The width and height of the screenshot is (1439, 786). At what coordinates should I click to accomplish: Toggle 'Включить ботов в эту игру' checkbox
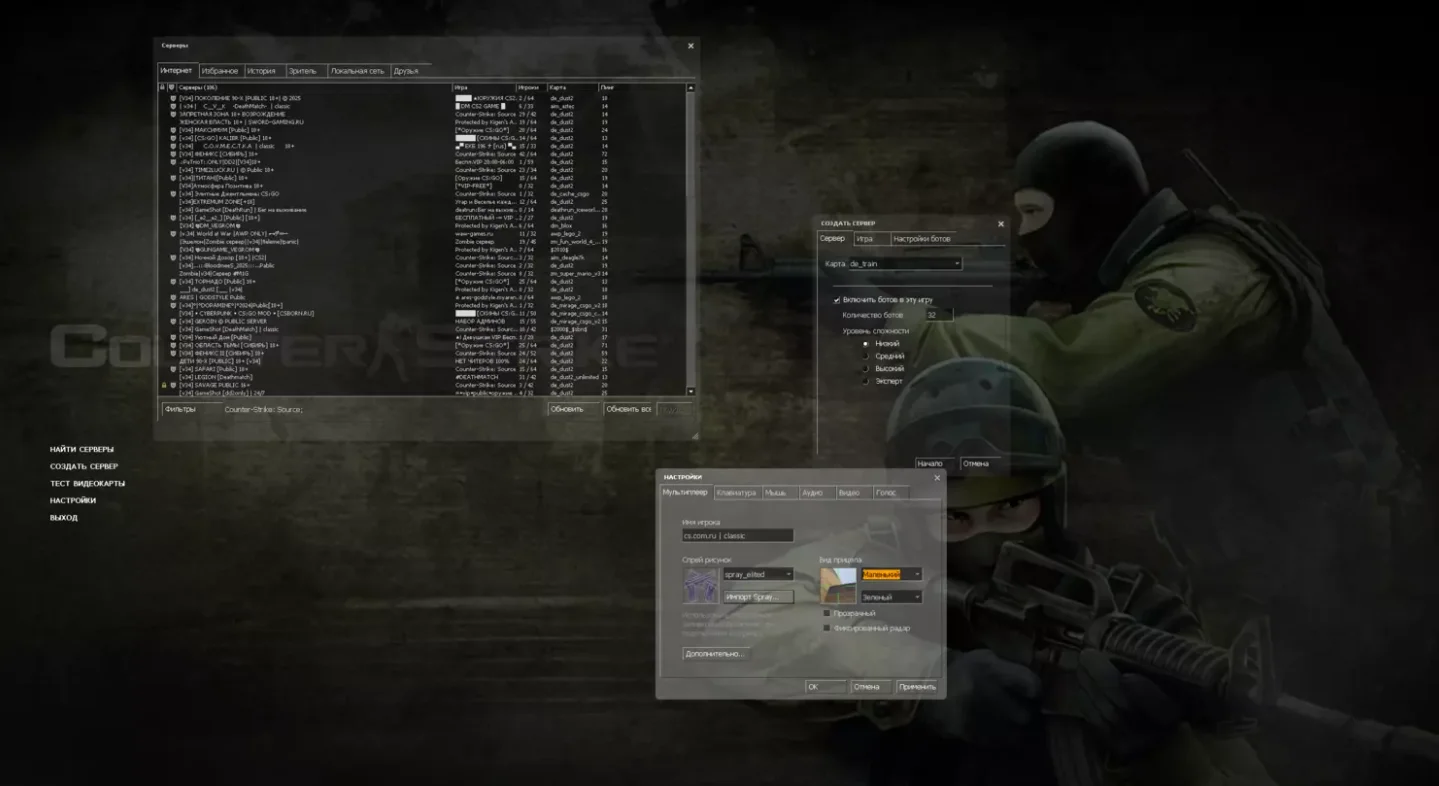[837, 300]
